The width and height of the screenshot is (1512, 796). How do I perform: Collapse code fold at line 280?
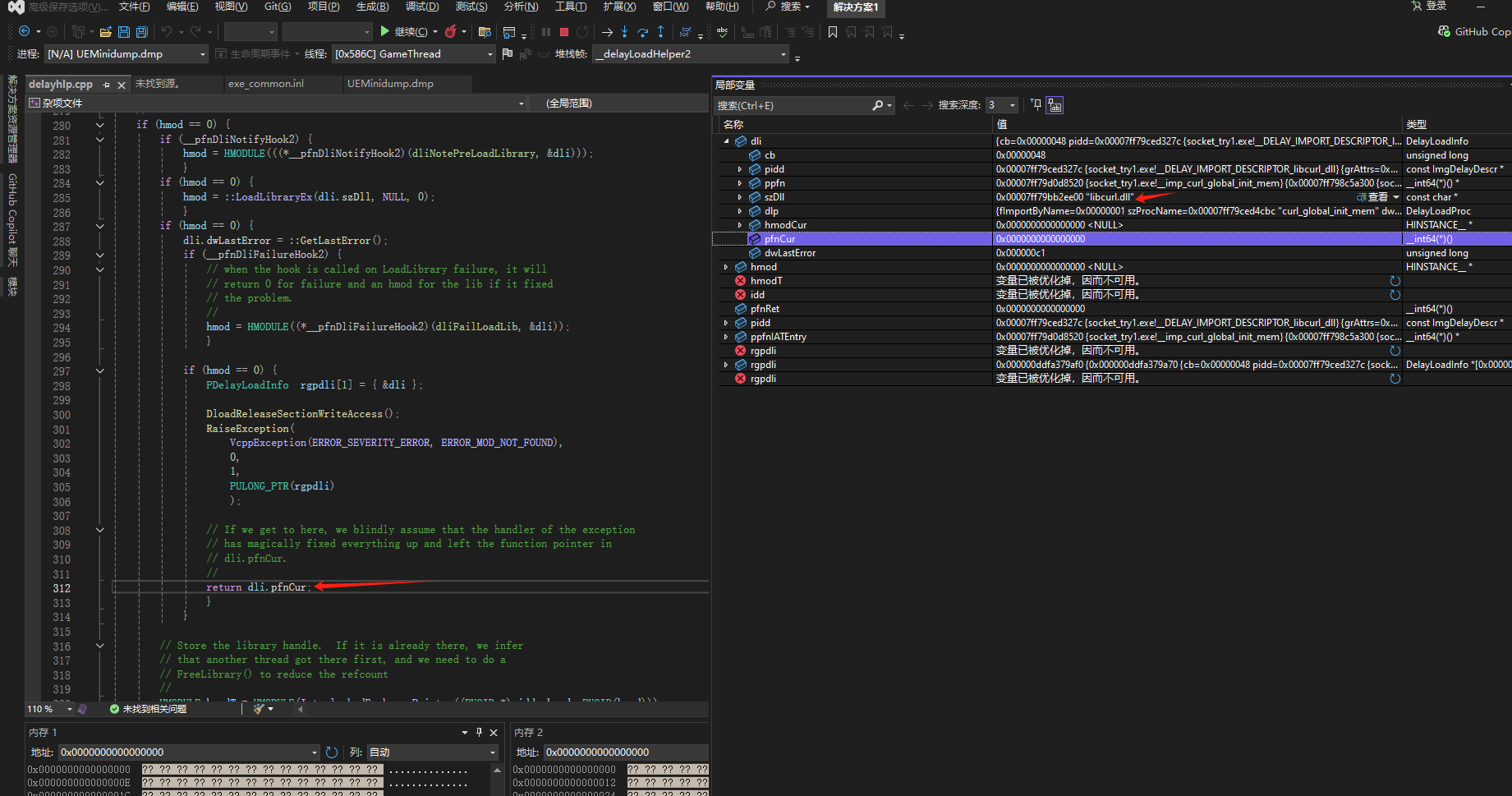point(100,125)
